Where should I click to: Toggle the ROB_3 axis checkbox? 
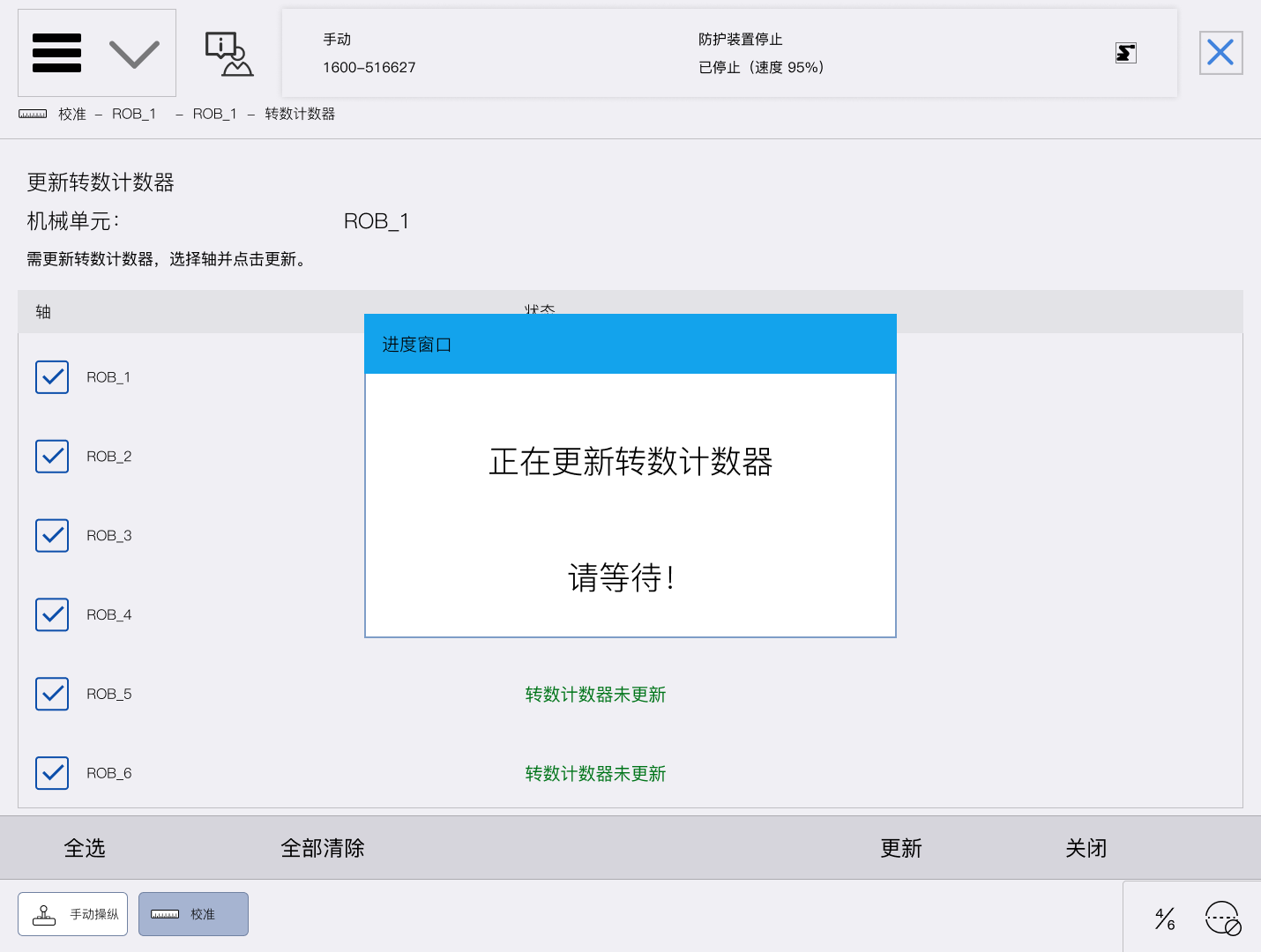(x=52, y=536)
